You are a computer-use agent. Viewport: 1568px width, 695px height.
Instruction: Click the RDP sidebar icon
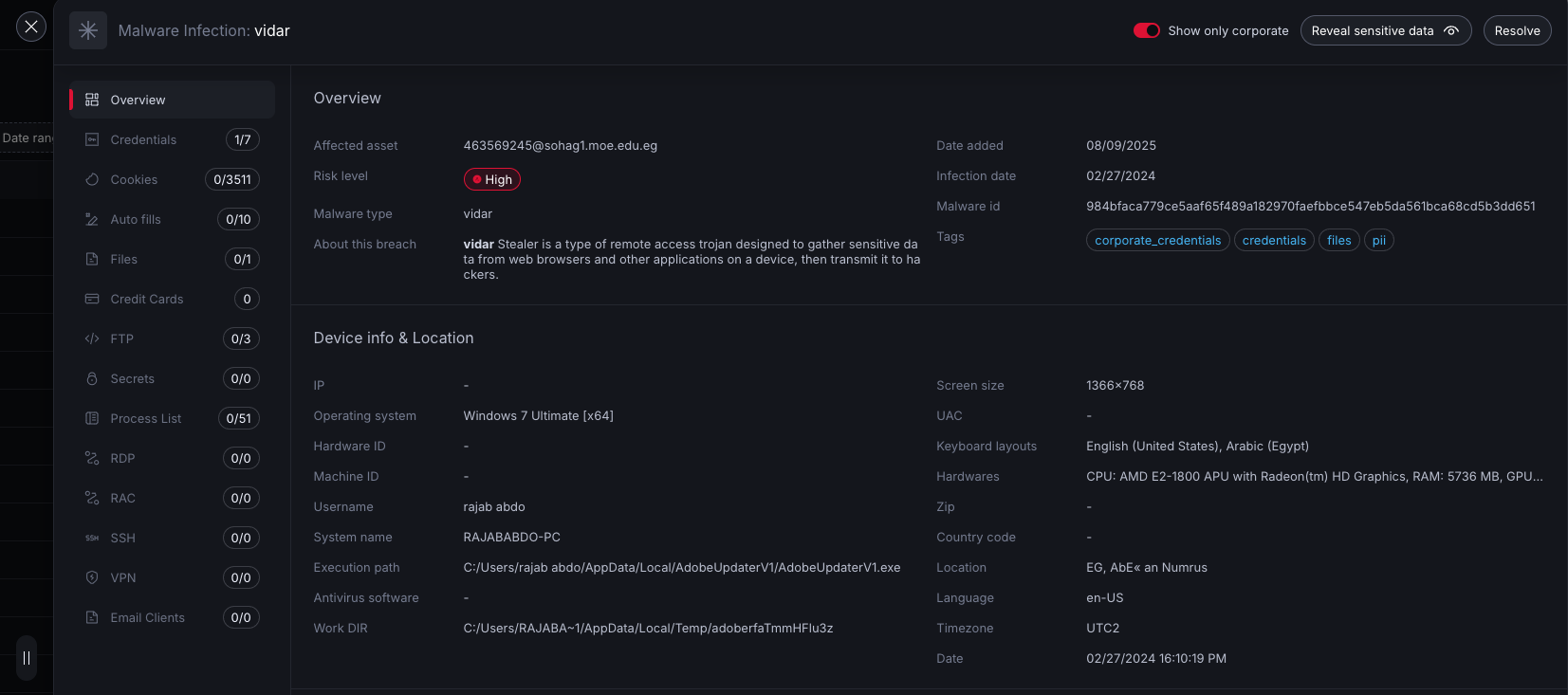coord(92,458)
